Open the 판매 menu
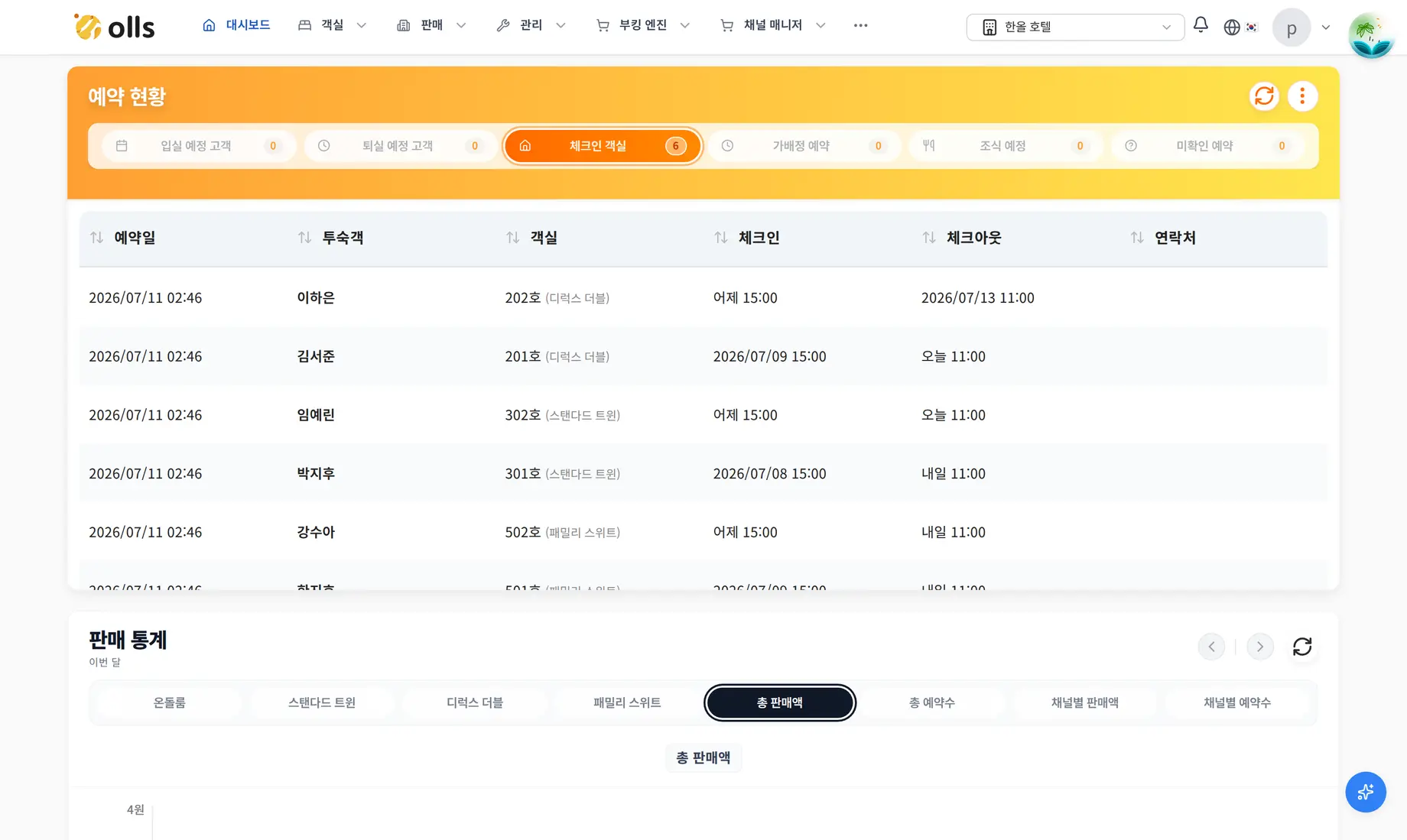 pyautogui.click(x=431, y=25)
